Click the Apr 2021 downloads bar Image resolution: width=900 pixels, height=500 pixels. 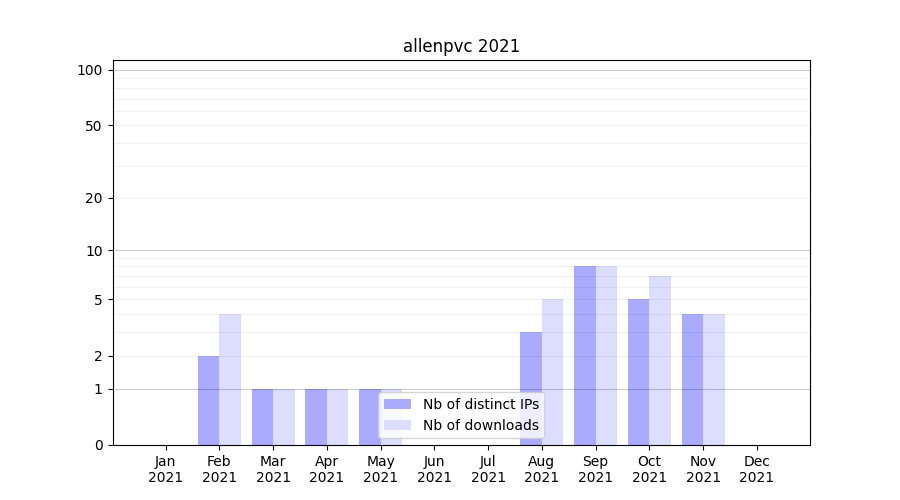pyautogui.click(x=337, y=417)
